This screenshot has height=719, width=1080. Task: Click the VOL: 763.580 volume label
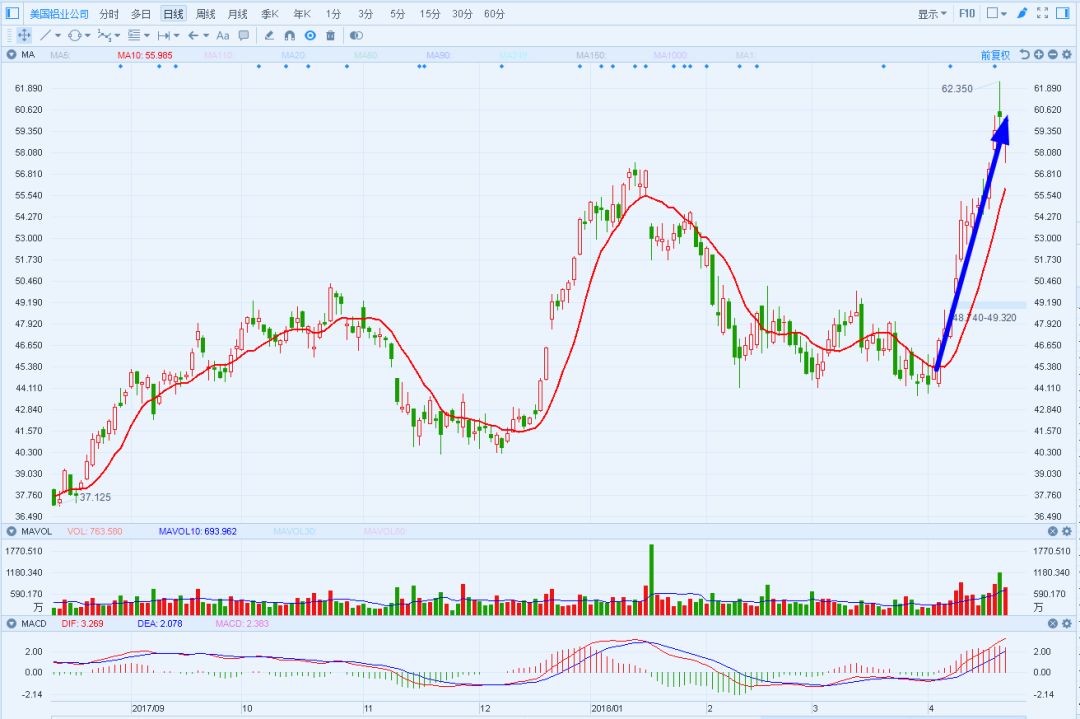(x=95, y=532)
